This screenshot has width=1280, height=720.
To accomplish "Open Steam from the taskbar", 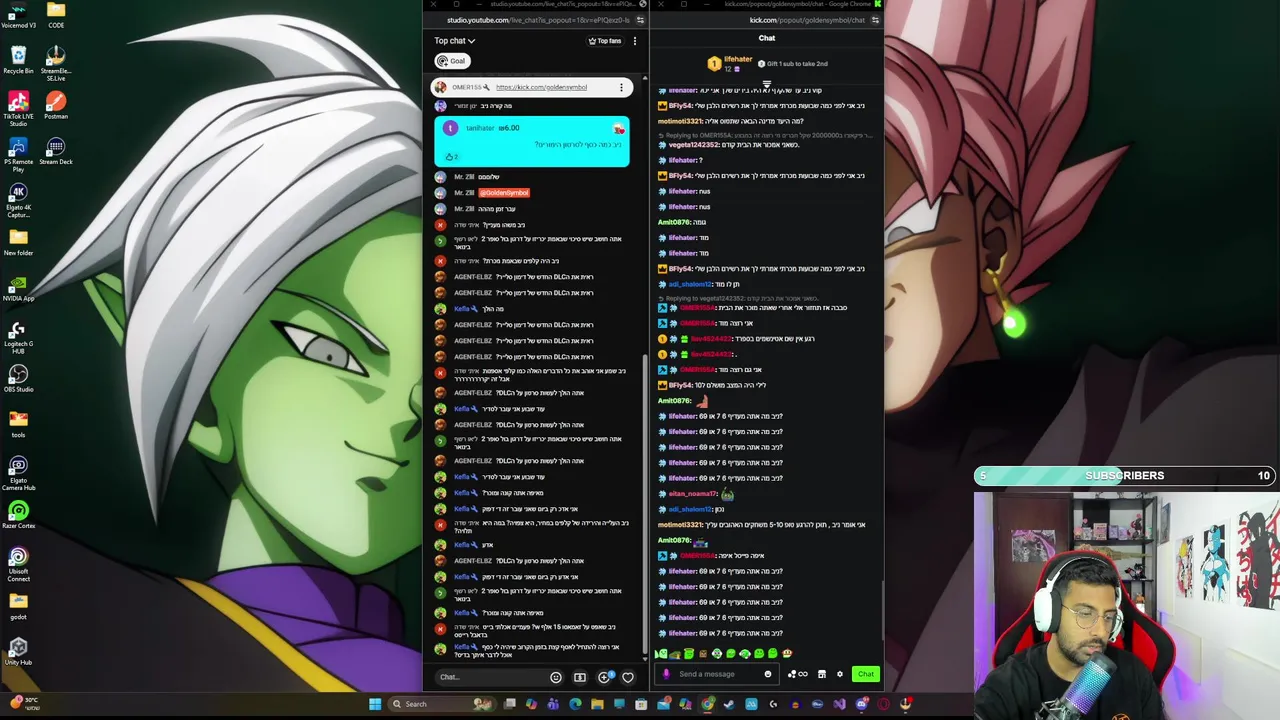I will coord(729,704).
